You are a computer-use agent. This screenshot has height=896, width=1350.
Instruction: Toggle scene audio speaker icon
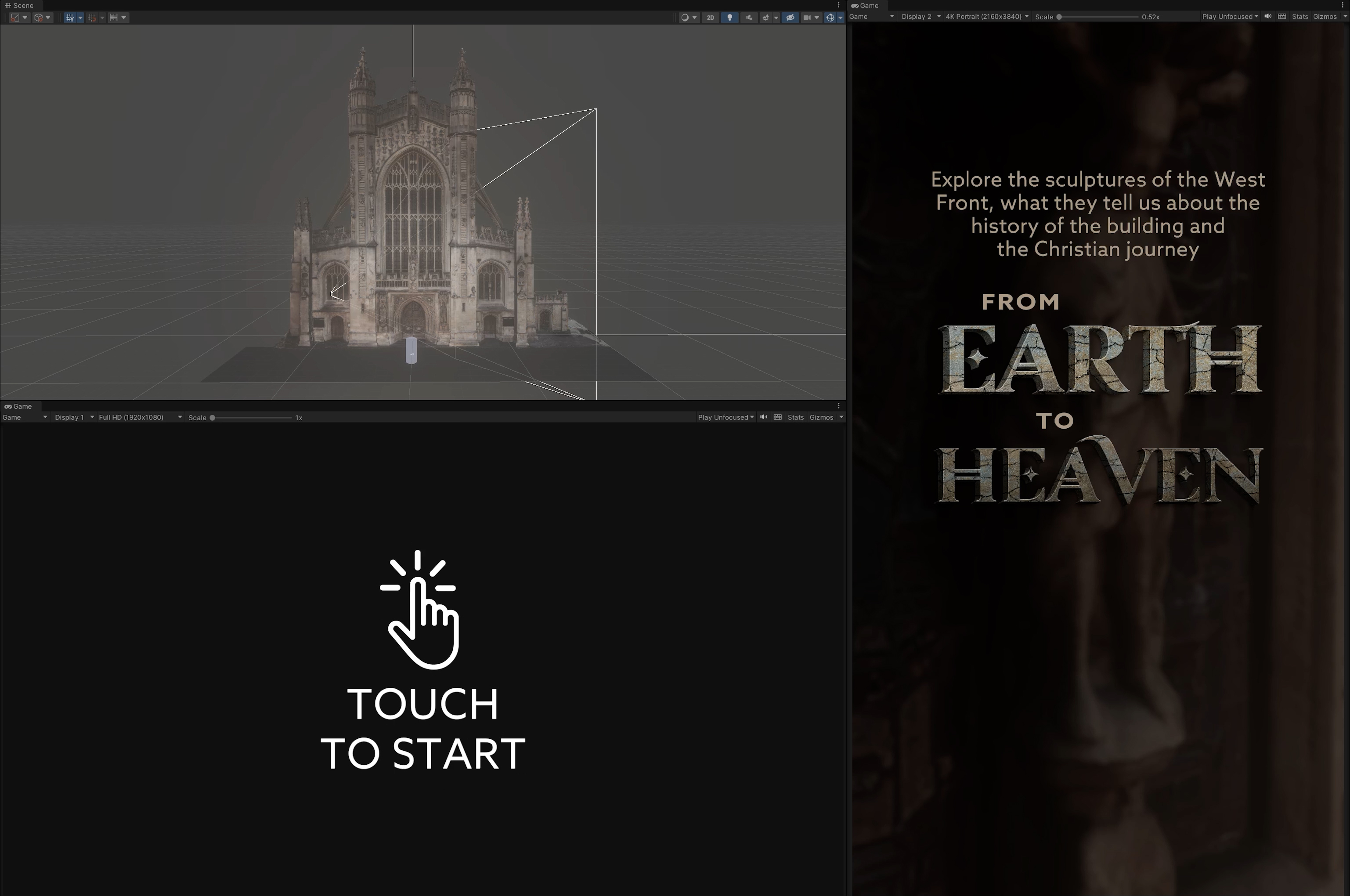pyautogui.click(x=748, y=18)
